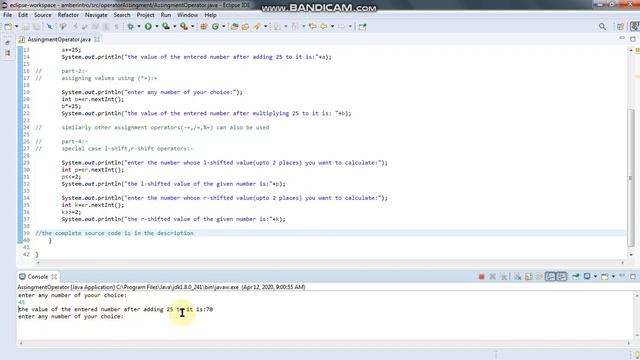Open the Open Console dropdown arrow
This screenshot has height=360, width=640.
[x=613, y=277]
